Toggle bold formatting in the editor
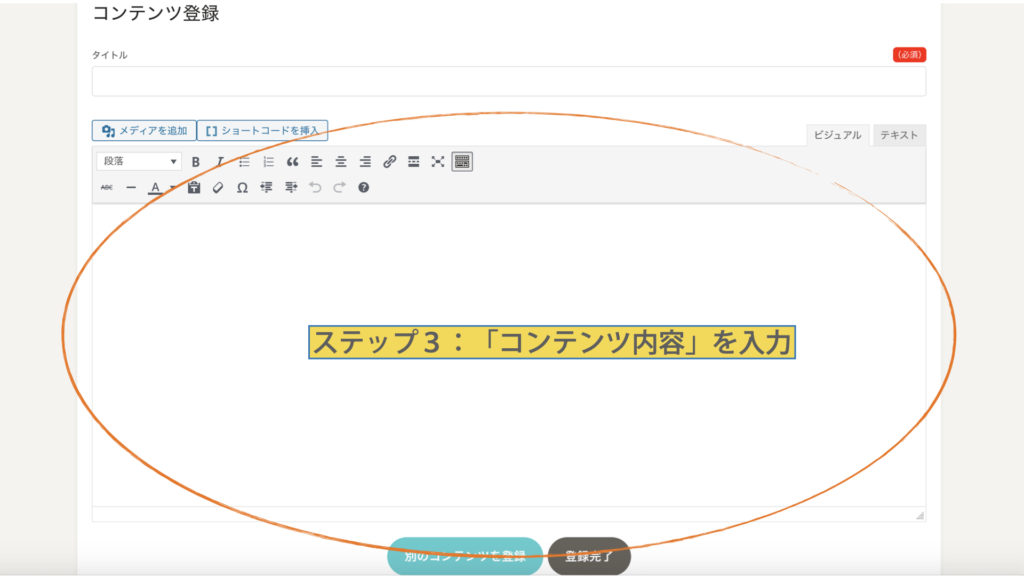 point(196,162)
